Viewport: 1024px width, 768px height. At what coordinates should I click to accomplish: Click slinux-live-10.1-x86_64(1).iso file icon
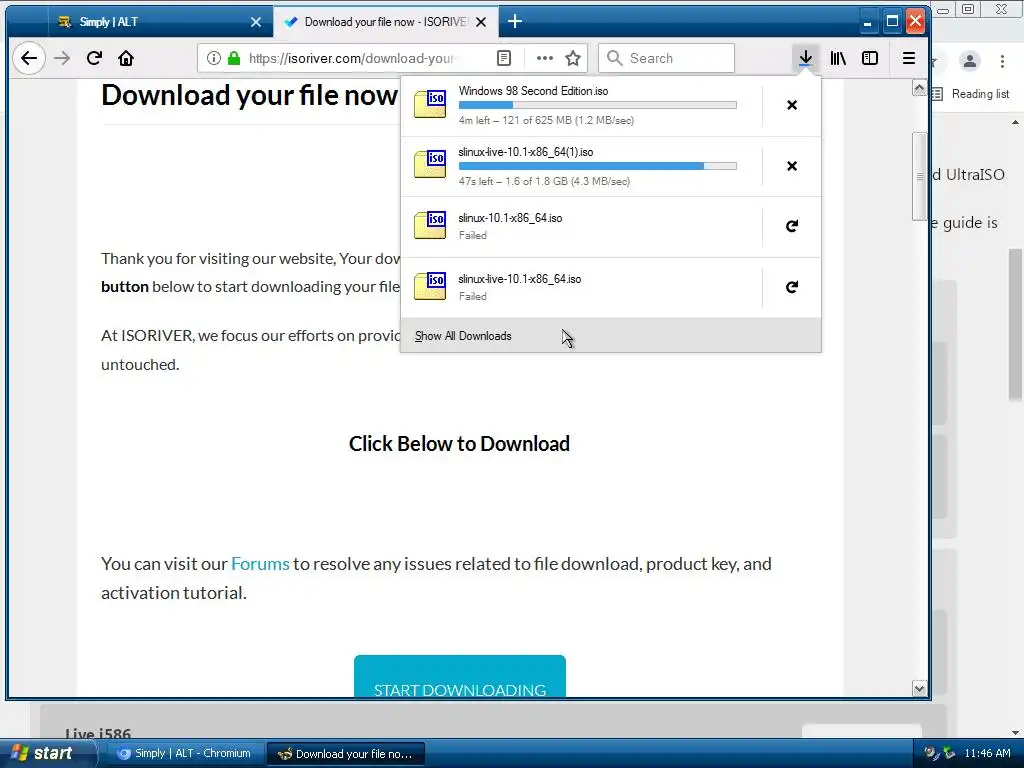430,165
